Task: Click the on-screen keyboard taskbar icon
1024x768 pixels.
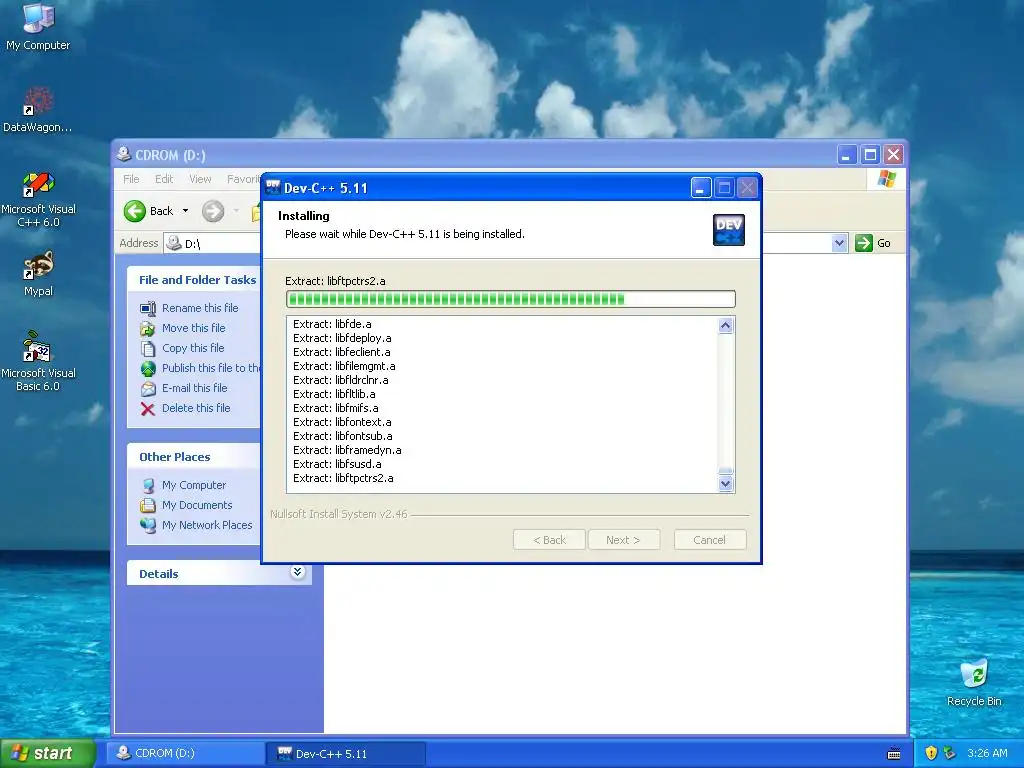Action: [x=894, y=754]
